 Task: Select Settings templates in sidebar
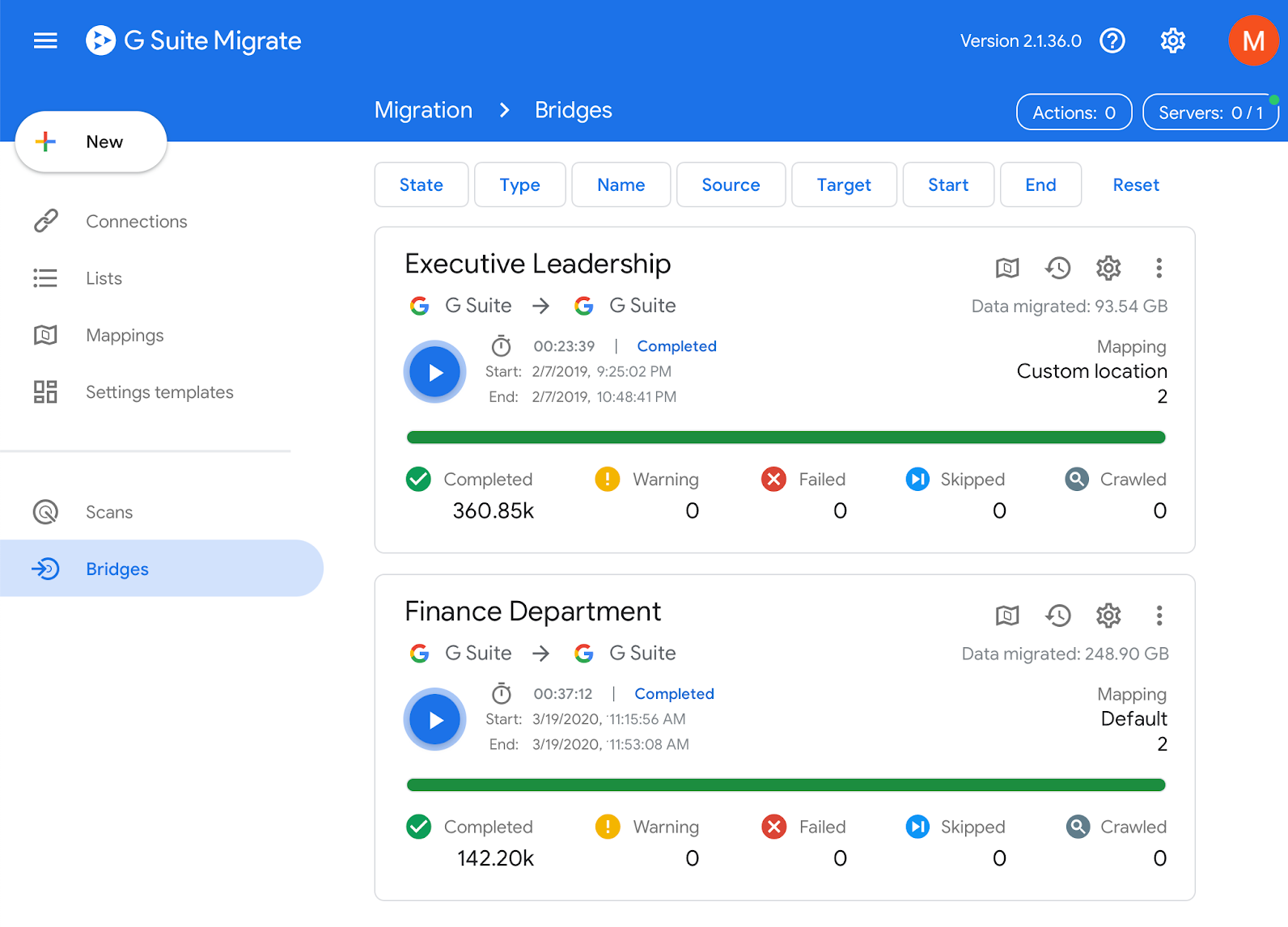159,392
